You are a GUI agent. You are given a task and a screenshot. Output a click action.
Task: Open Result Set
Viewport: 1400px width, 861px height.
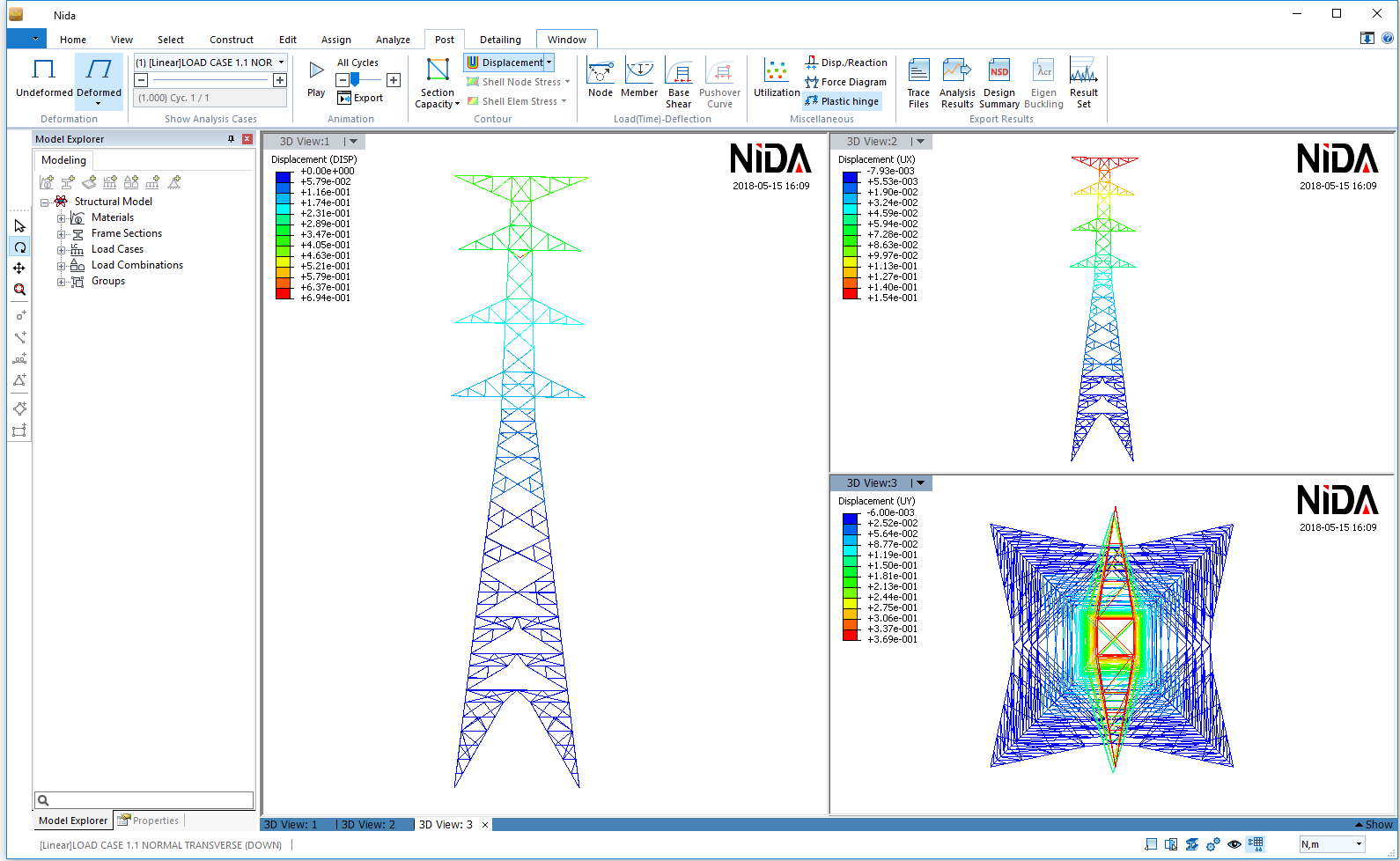[1084, 84]
